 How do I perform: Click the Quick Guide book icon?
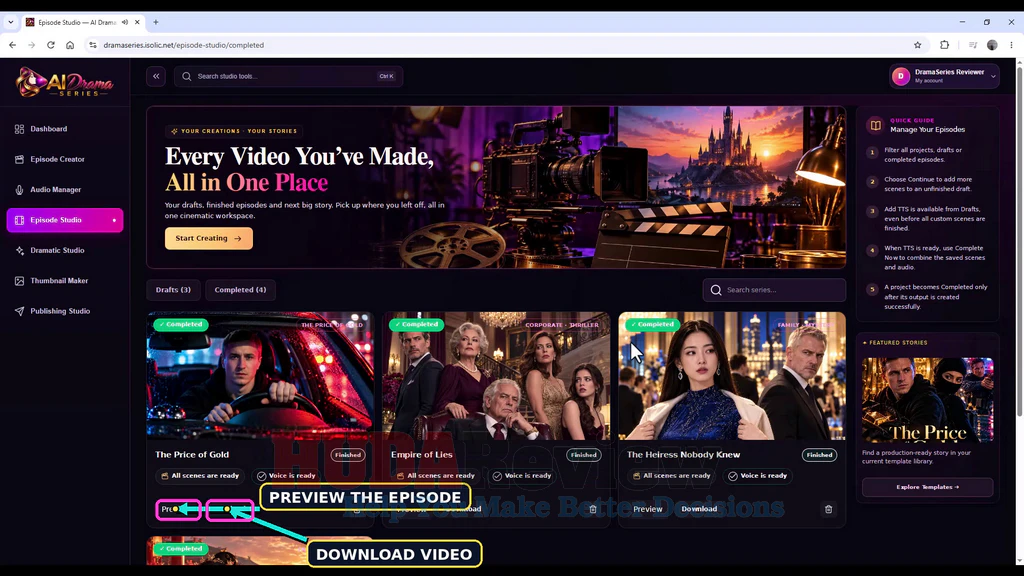875,125
